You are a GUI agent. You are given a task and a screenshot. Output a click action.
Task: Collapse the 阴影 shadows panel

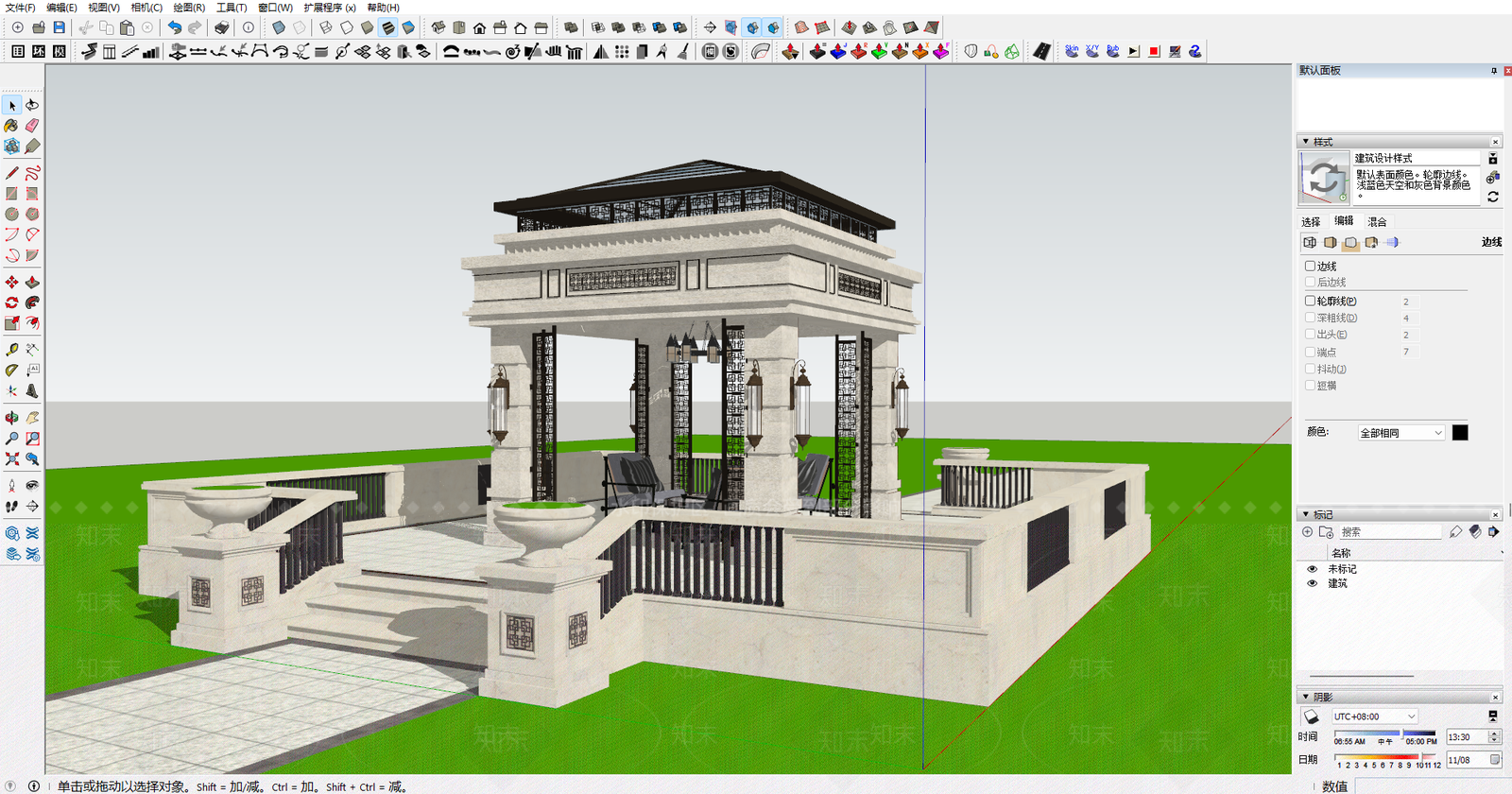1306,697
